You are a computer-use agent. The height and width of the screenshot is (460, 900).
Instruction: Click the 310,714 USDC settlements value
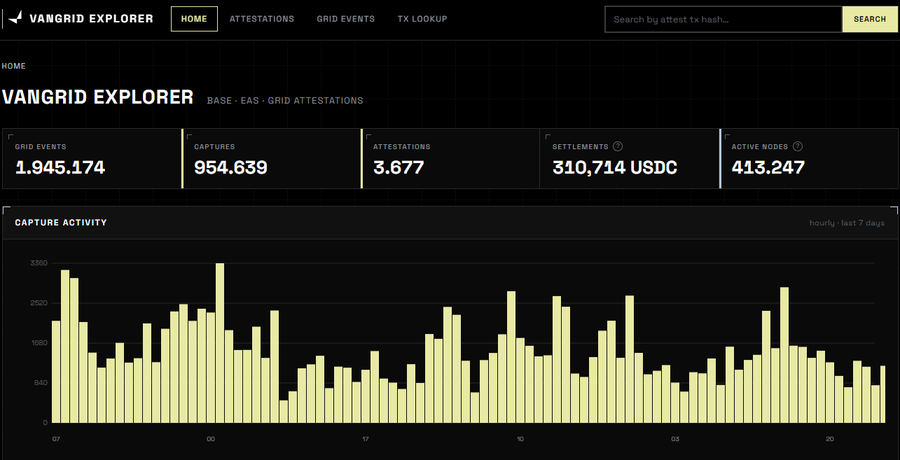point(615,168)
